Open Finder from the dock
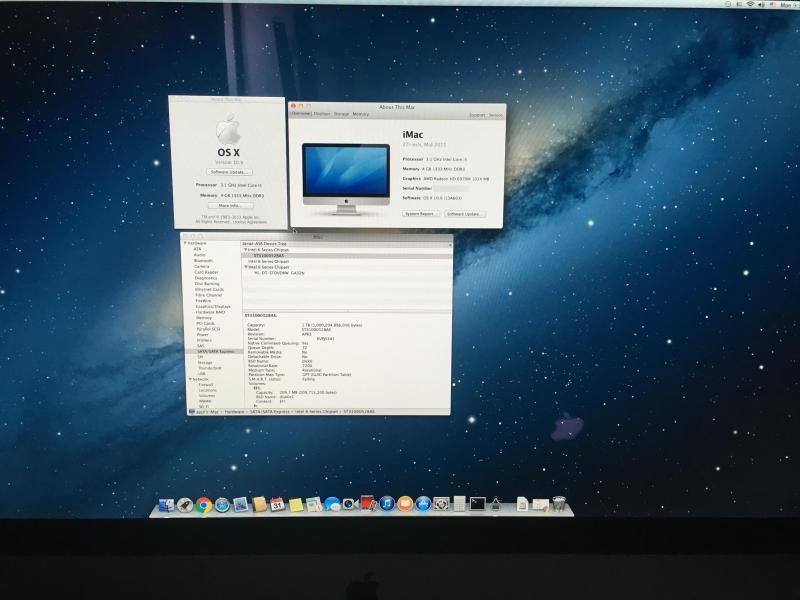The width and height of the screenshot is (800, 600). (x=167, y=505)
